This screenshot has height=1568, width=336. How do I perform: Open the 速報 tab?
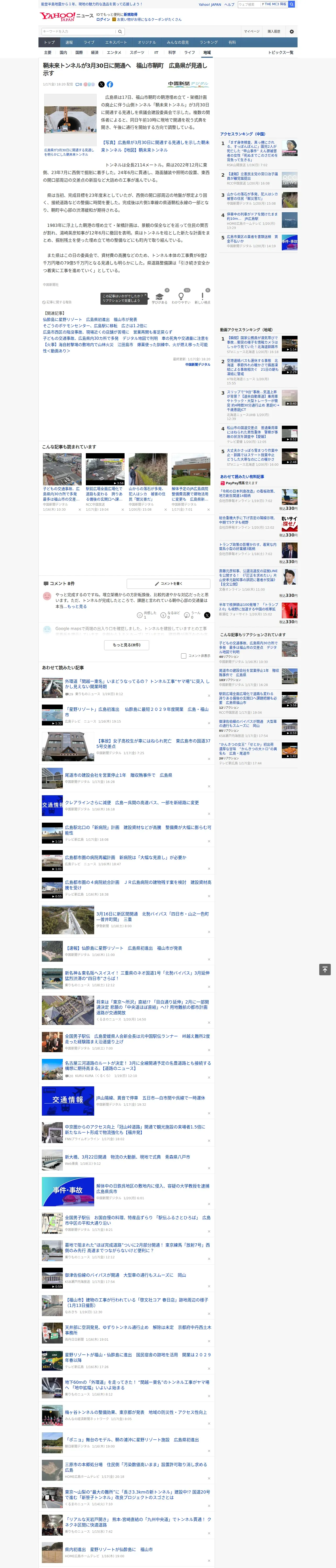69,43
